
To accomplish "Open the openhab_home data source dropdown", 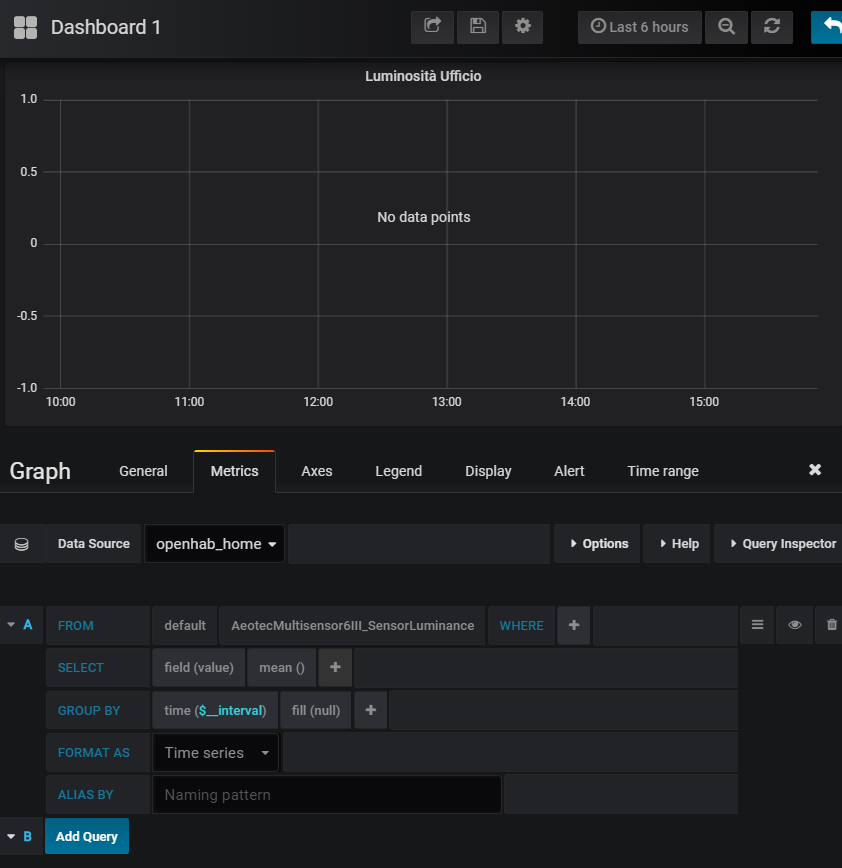I will point(213,543).
